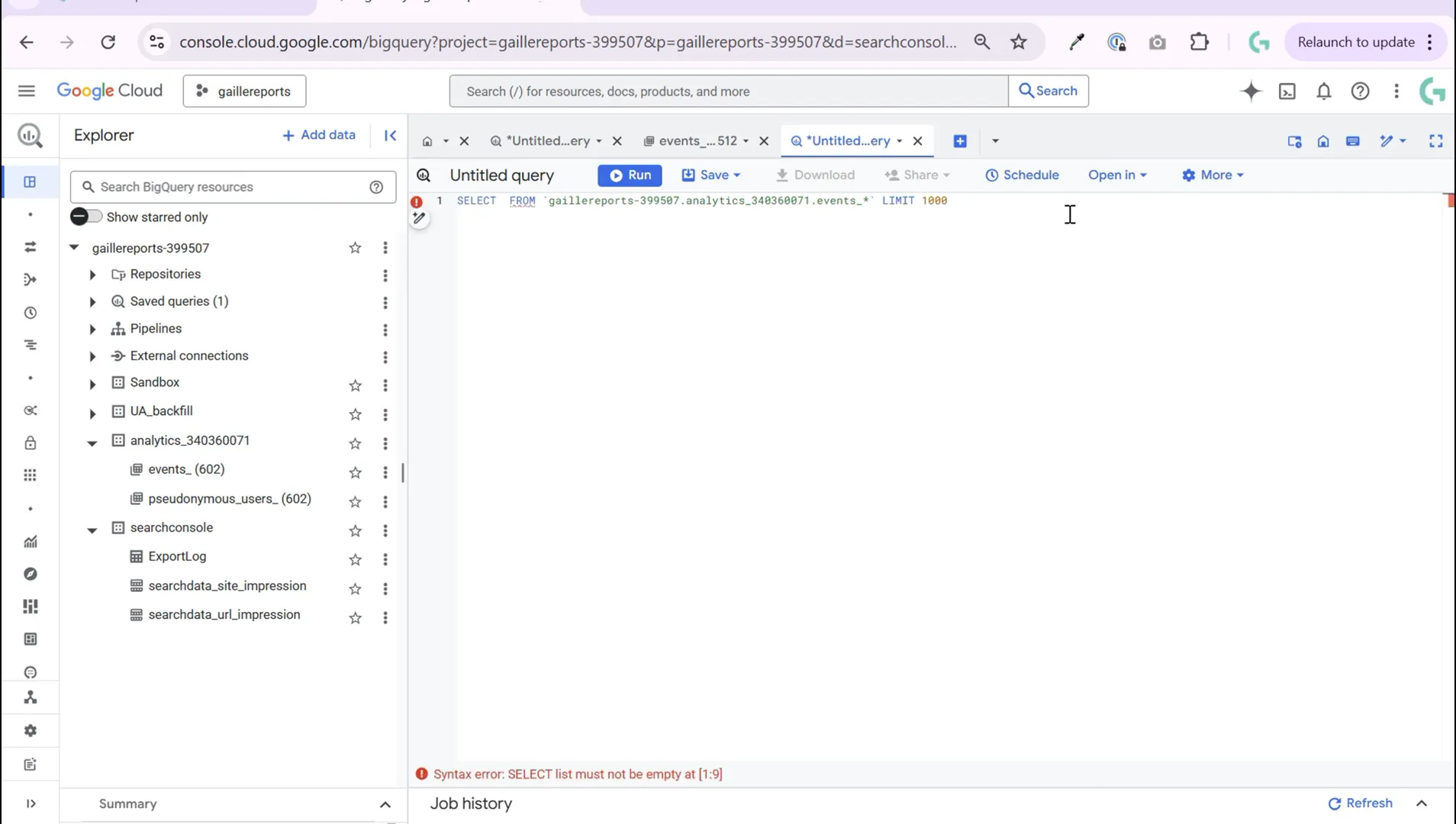1456x824 pixels.
Task: Star the ExportLog table
Action: click(355, 559)
